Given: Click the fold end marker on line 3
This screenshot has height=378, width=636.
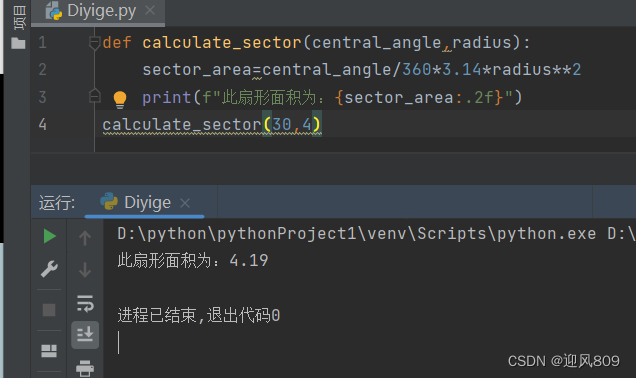Looking at the screenshot, I should click(94, 96).
